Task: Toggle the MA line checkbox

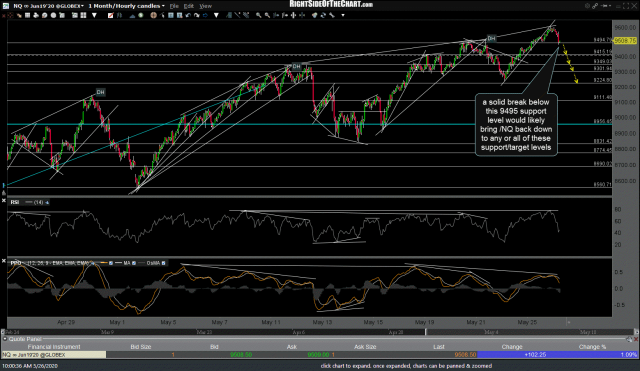Action: pos(134,263)
